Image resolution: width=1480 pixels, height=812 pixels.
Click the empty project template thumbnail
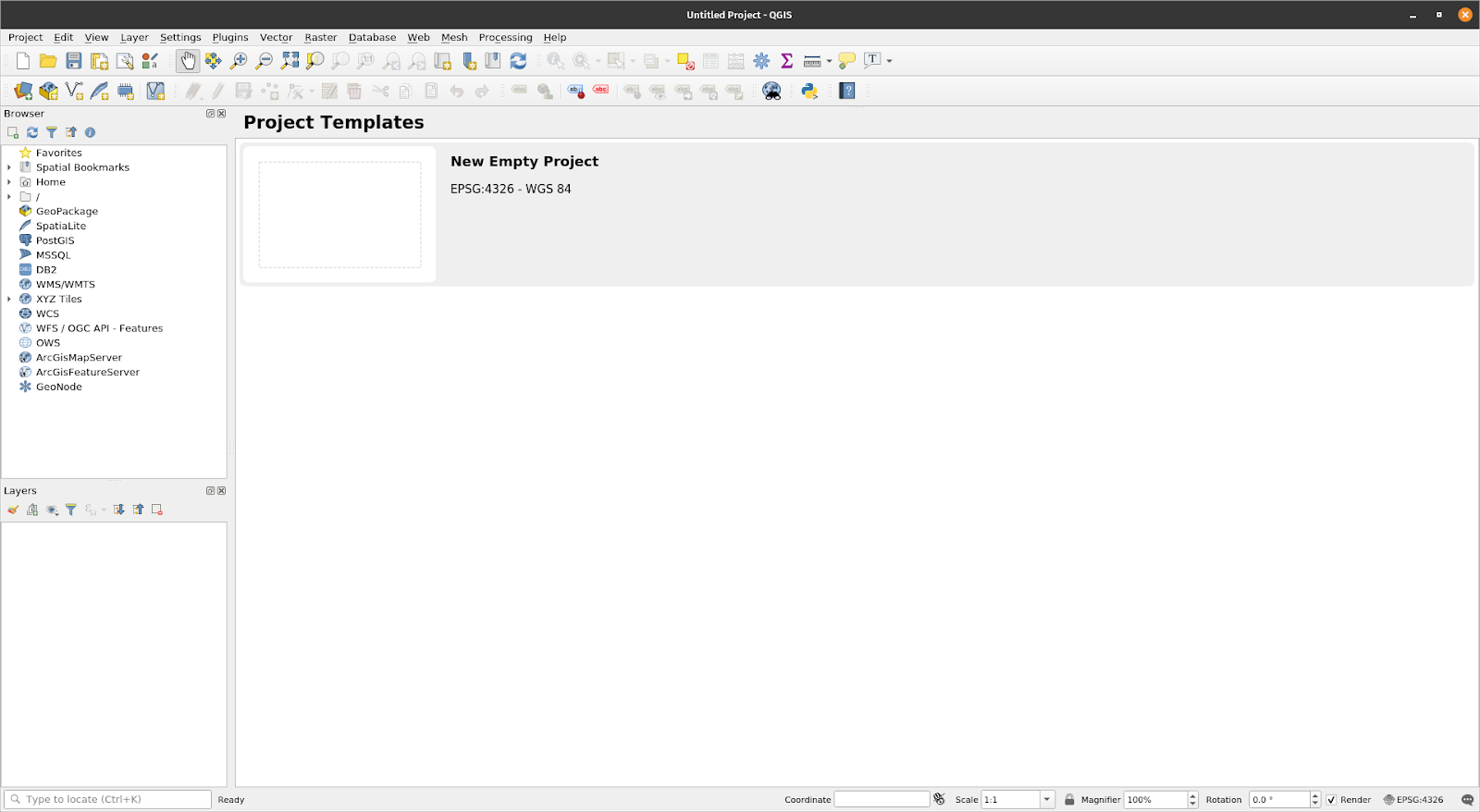point(339,215)
